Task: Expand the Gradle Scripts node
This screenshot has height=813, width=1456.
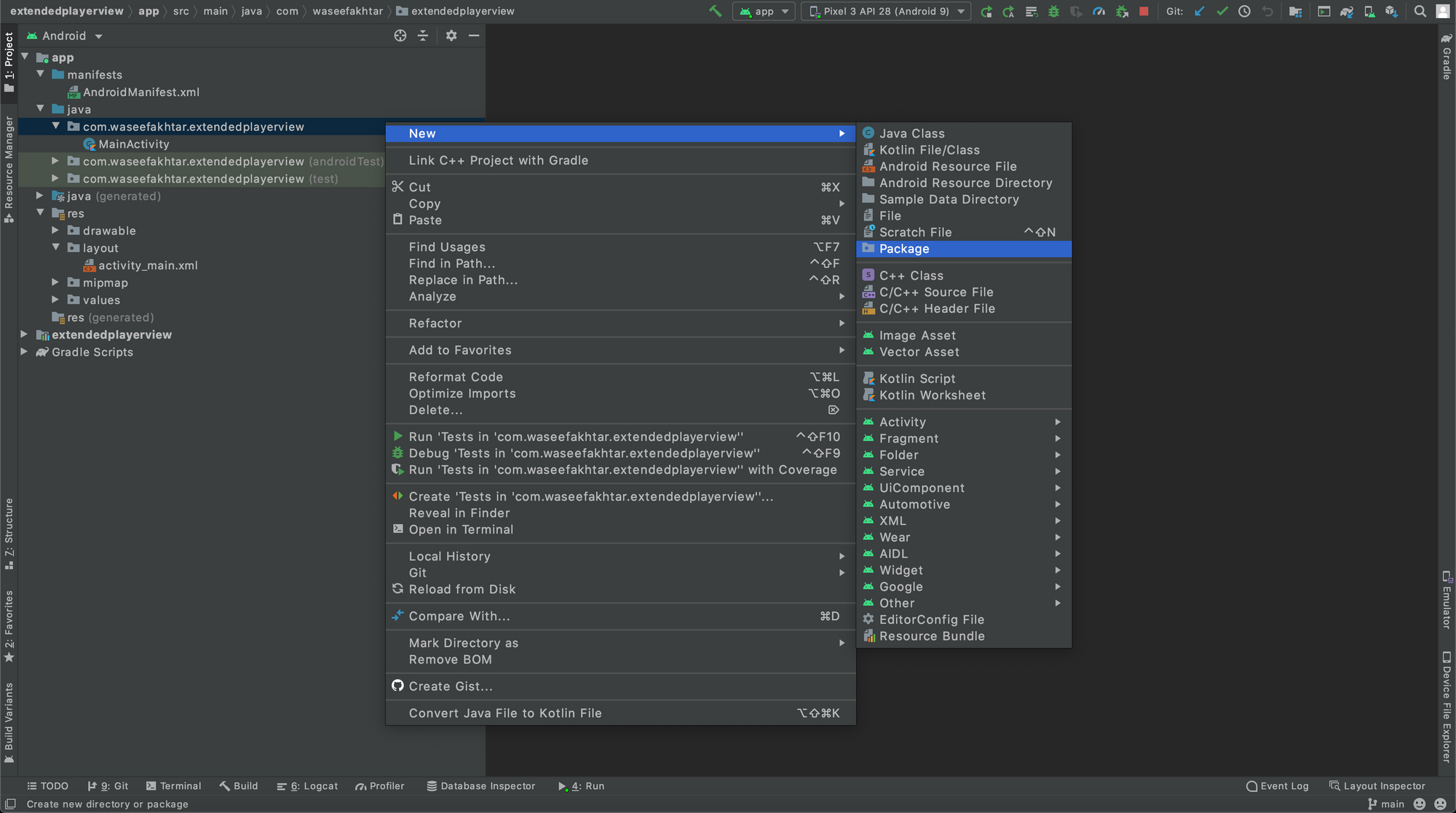Action: pos(24,352)
